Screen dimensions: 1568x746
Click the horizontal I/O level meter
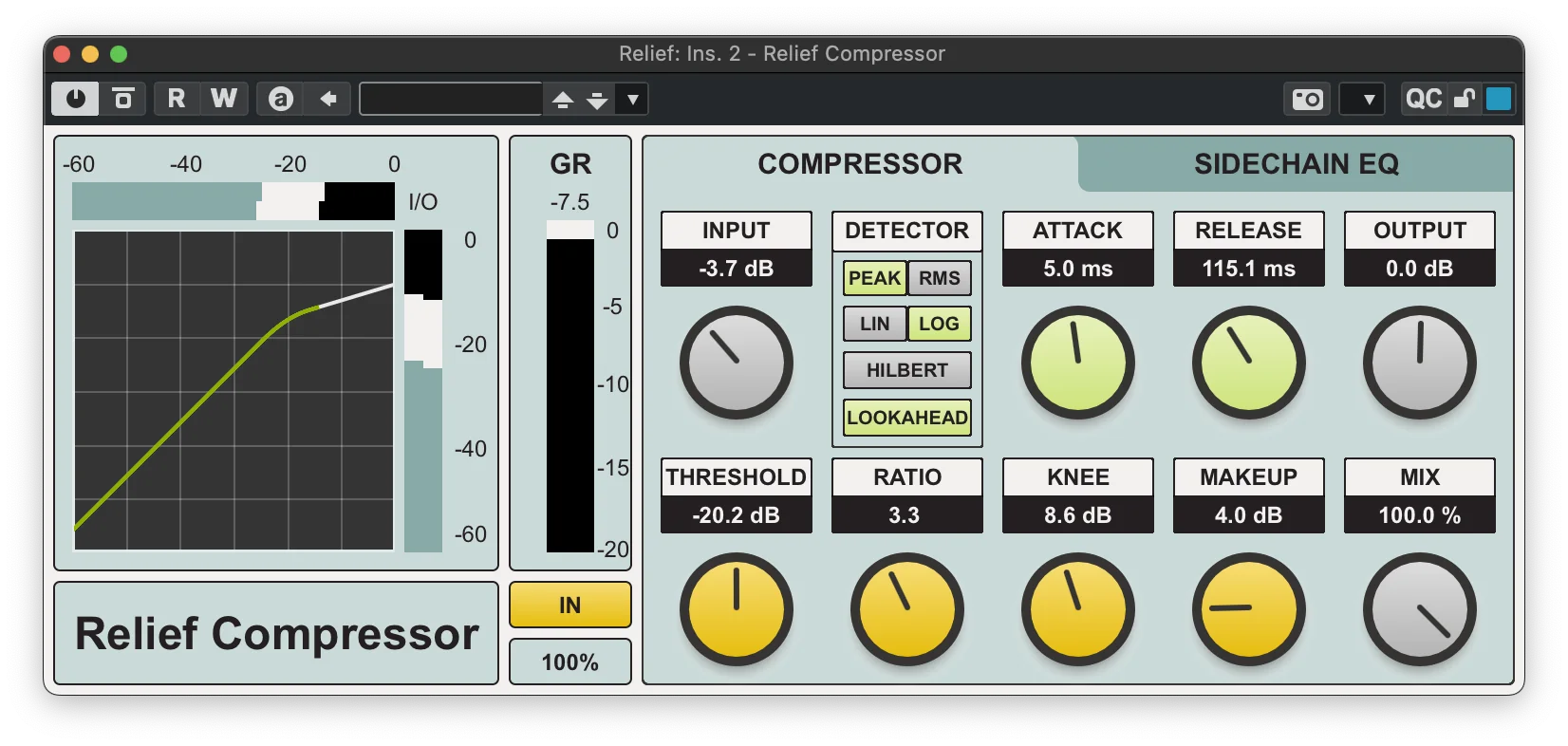(x=233, y=201)
